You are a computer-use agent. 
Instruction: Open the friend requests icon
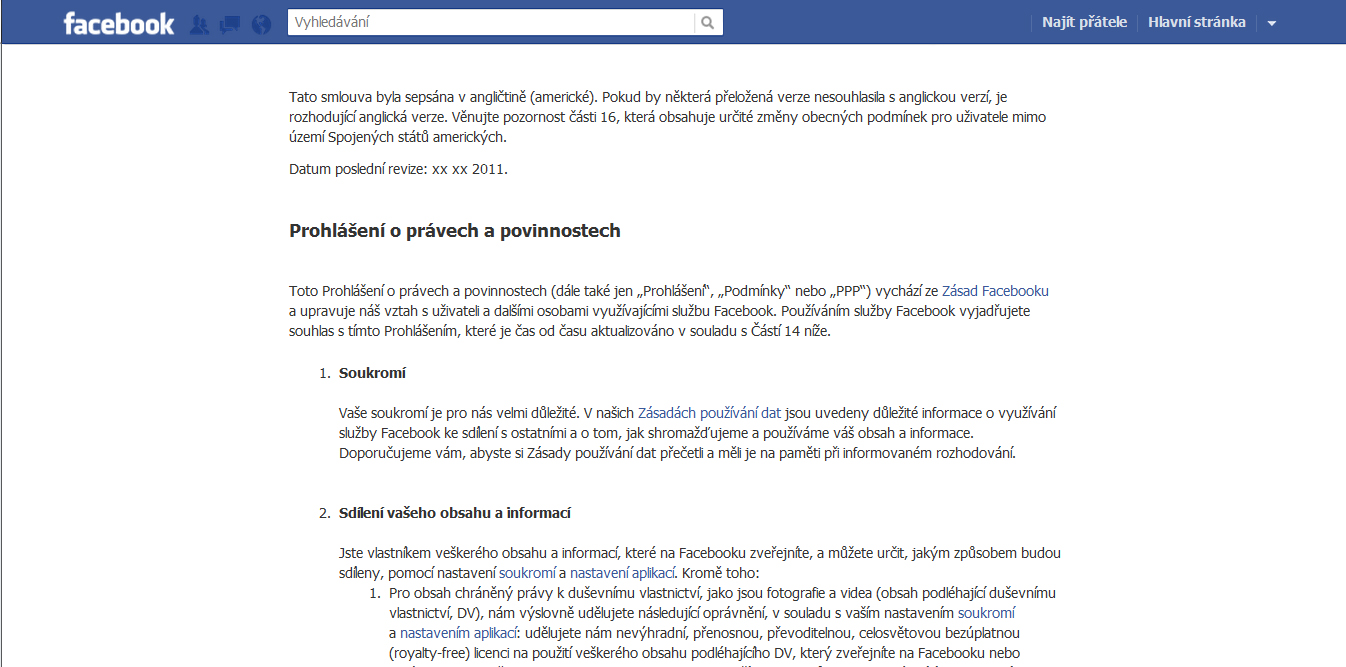(x=199, y=24)
